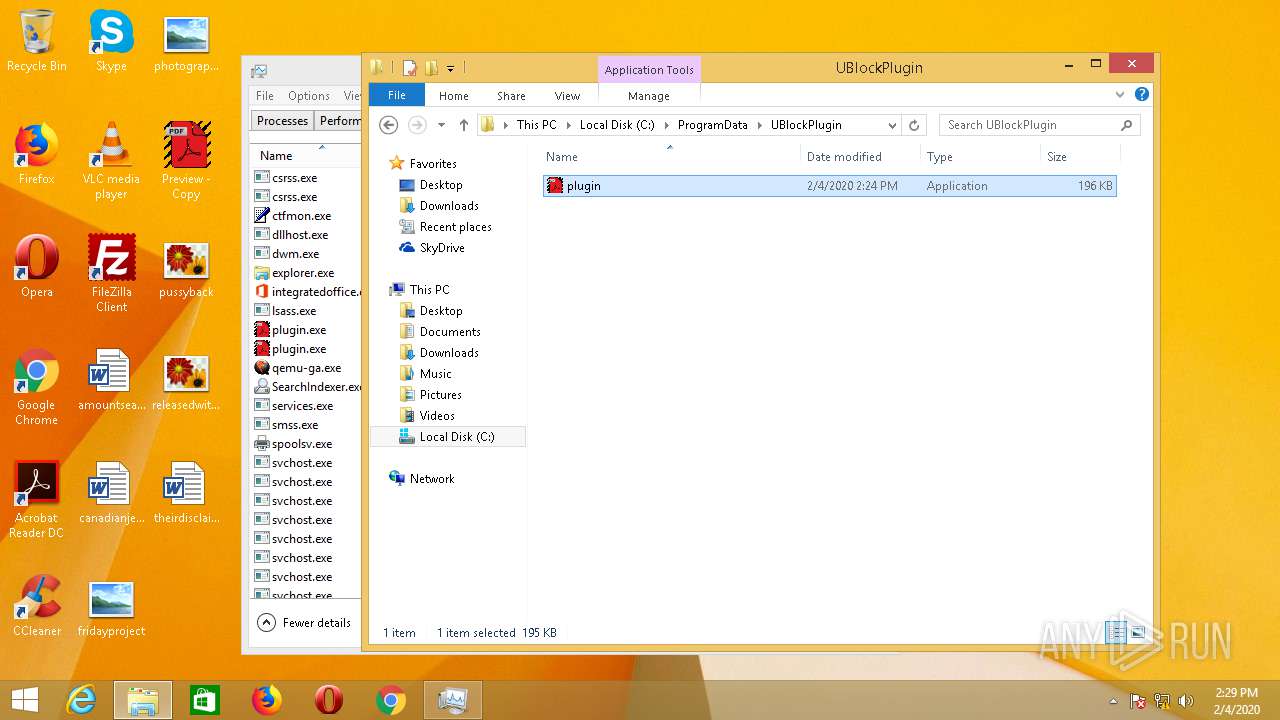
Task: Open the Recent locations dropdown arrow
Action: (x=441, y=125)
